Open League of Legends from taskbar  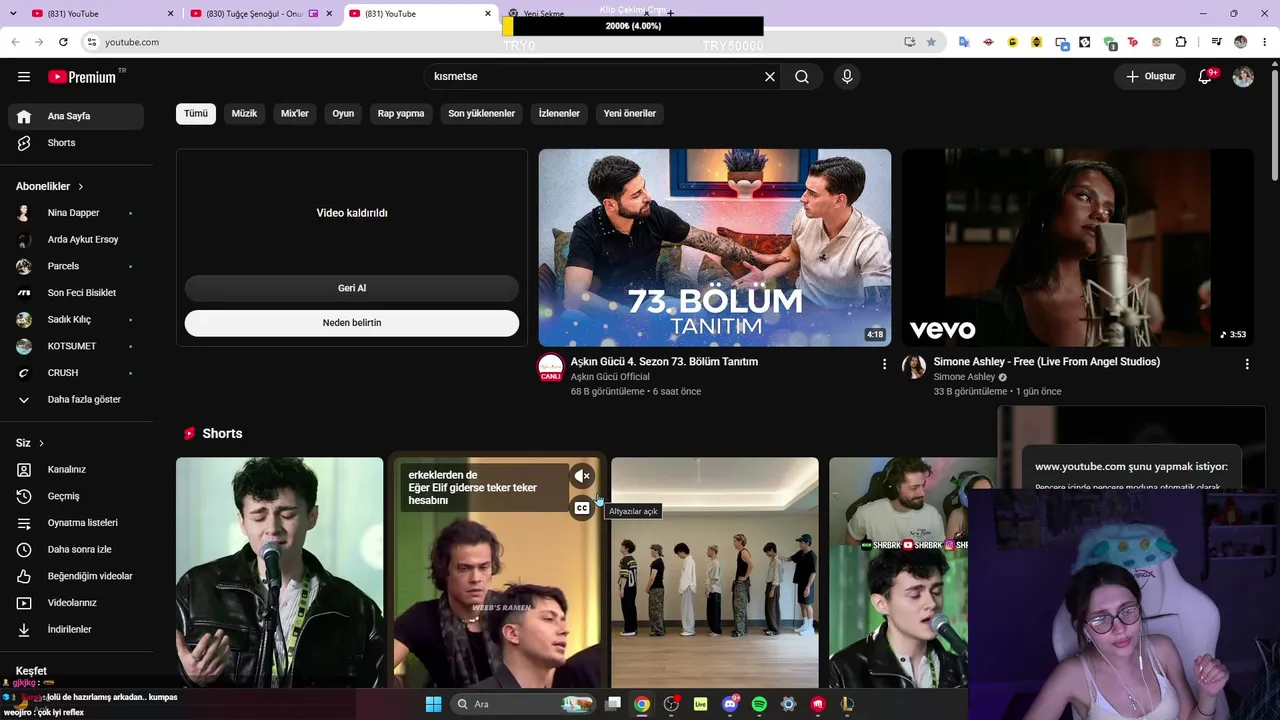pyautogui.click(x=847, y=704)
